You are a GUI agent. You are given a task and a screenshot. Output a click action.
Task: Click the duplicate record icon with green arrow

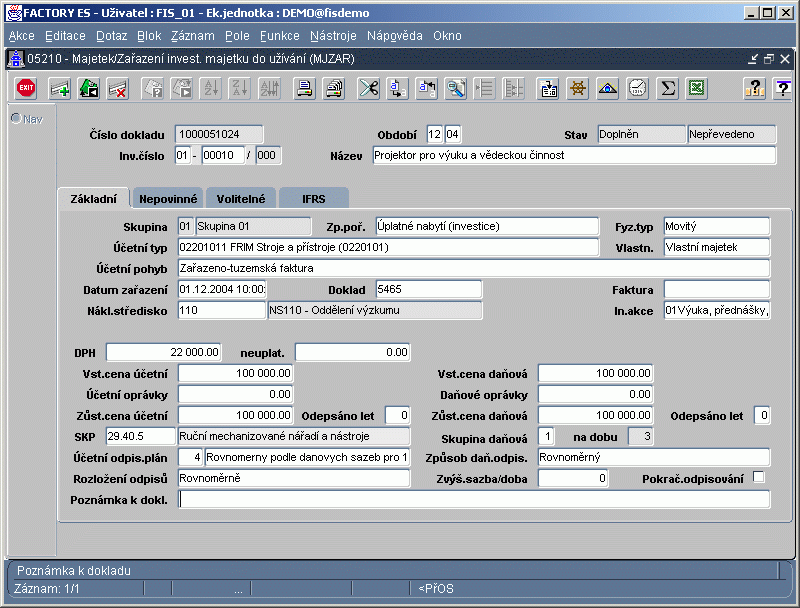click(89, 88)
